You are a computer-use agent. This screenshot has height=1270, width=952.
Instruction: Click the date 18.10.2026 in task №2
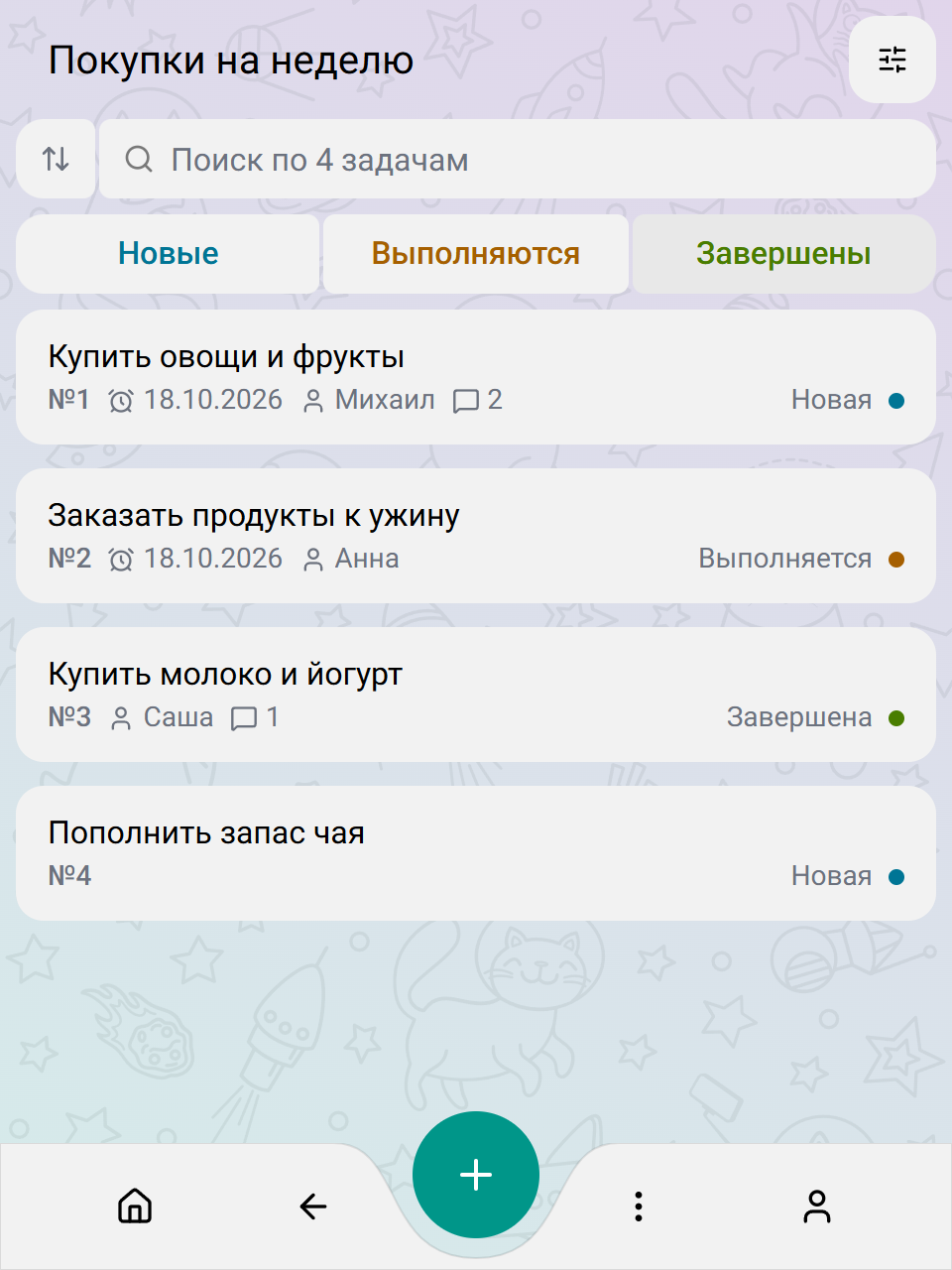coord(213,559)
